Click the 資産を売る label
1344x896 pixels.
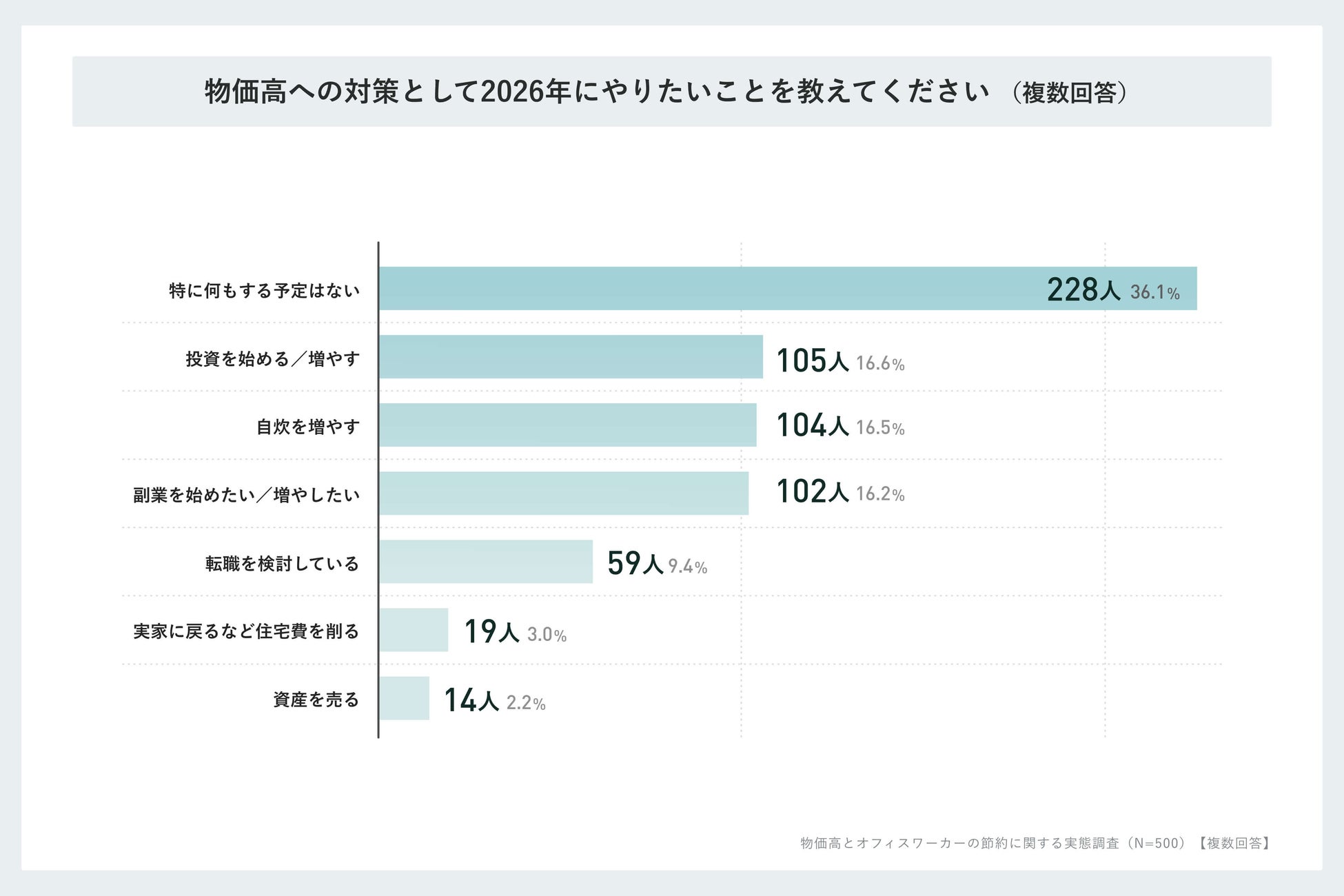pyautogui.click(x=316, y=700)
